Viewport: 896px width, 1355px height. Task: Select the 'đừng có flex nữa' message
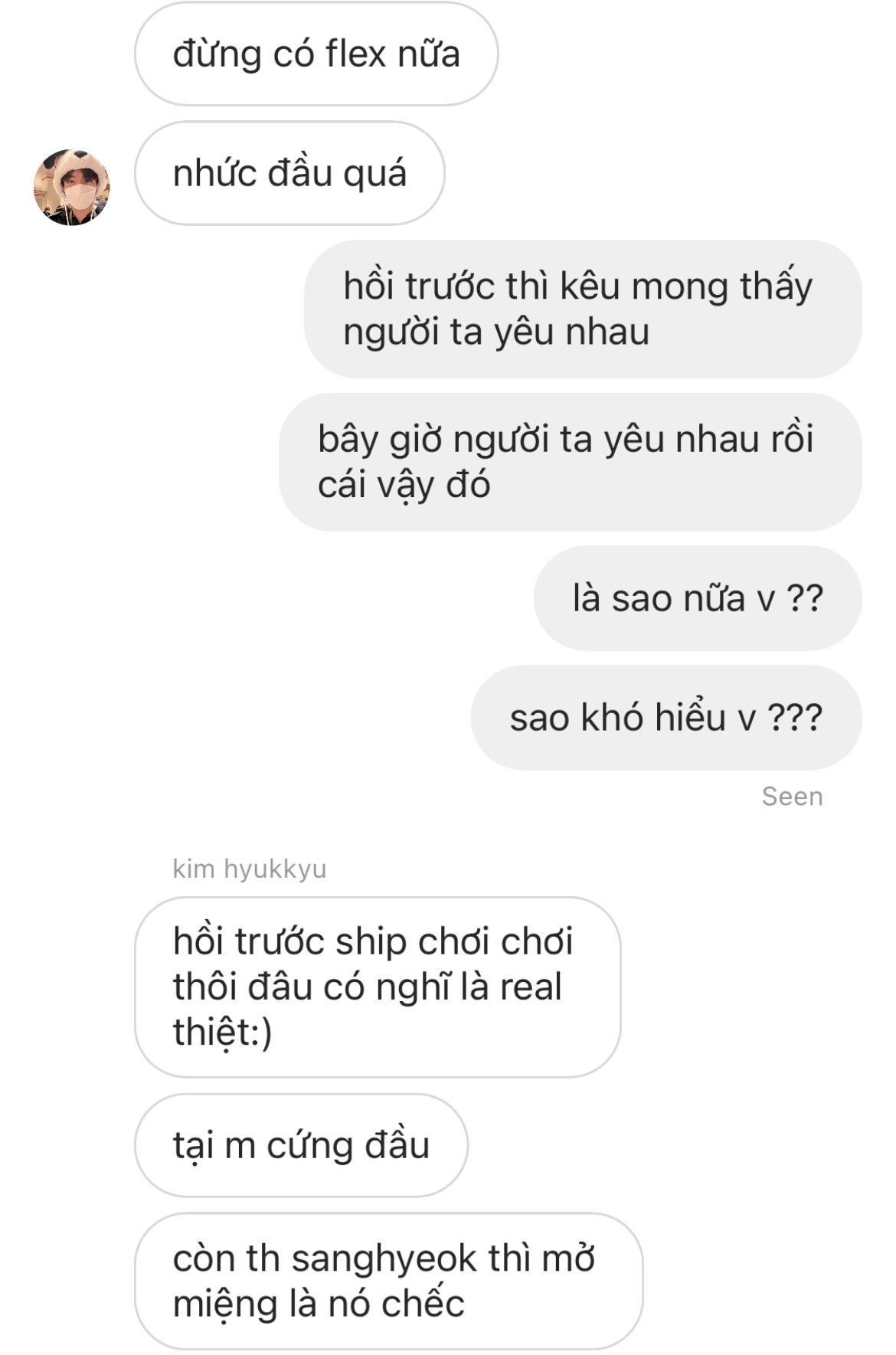pyautogui.click(x=316, y=54)
